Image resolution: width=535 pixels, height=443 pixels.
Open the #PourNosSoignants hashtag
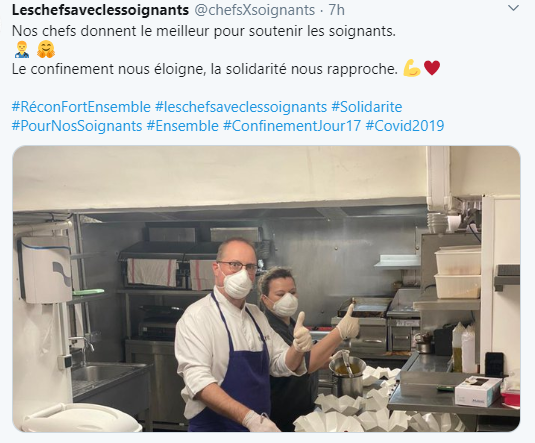[x=77, y=126]
